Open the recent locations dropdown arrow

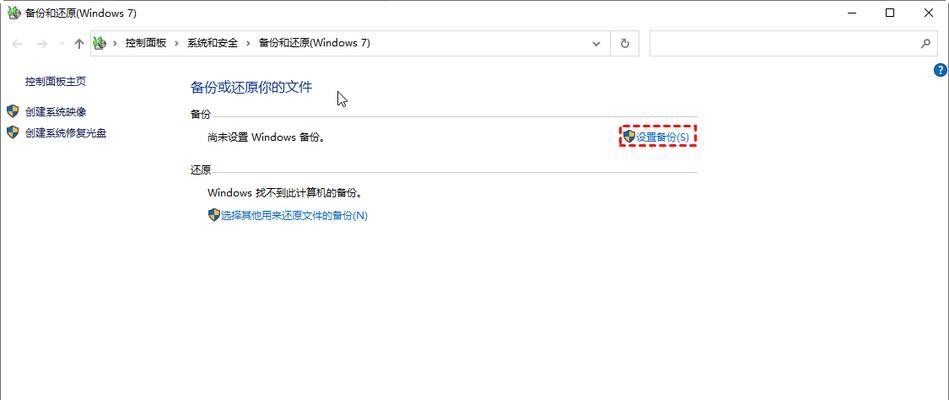(x=61, y=44)
